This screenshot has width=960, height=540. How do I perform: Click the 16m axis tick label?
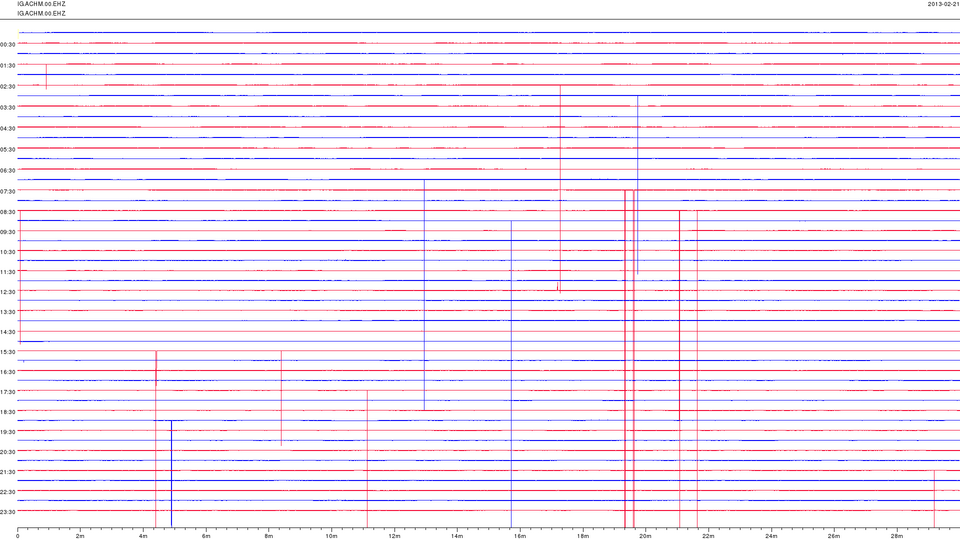click(520, 536)
